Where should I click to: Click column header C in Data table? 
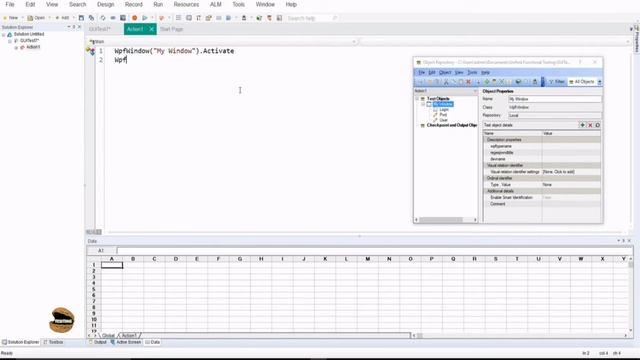154,259
